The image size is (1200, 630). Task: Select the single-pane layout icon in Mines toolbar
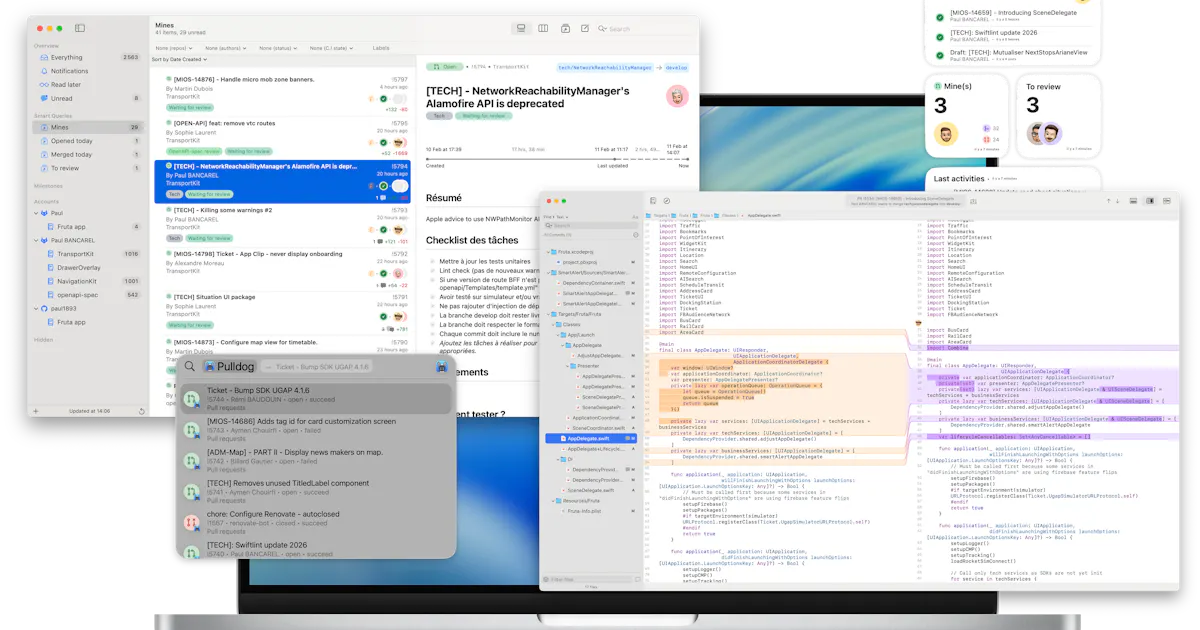[x=521, y=28]
